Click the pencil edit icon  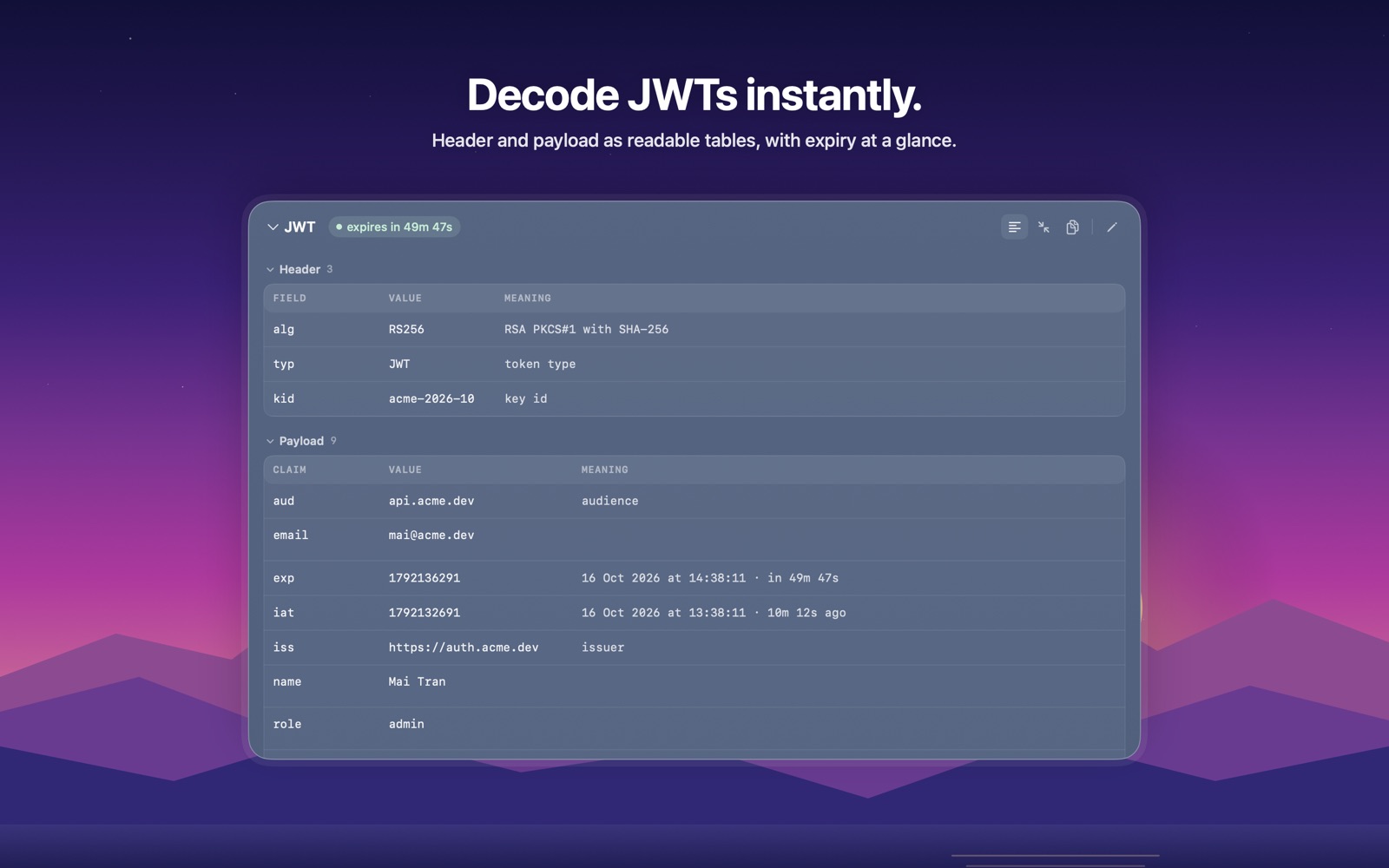1112,227
